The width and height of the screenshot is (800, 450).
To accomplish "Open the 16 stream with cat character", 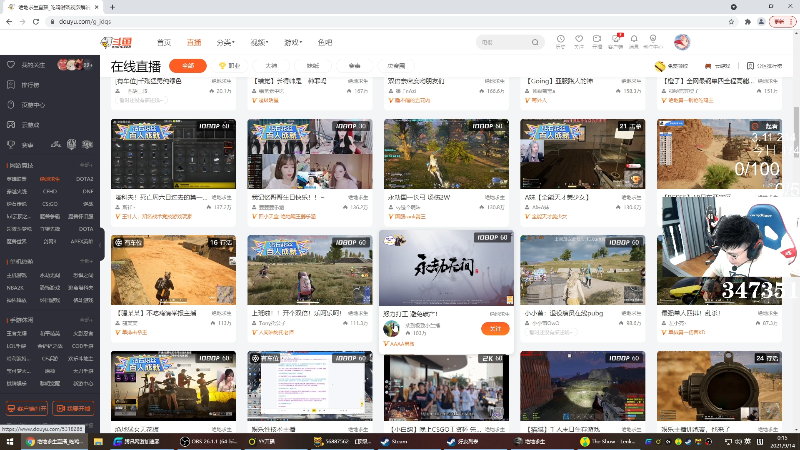I will pos(173,270).
